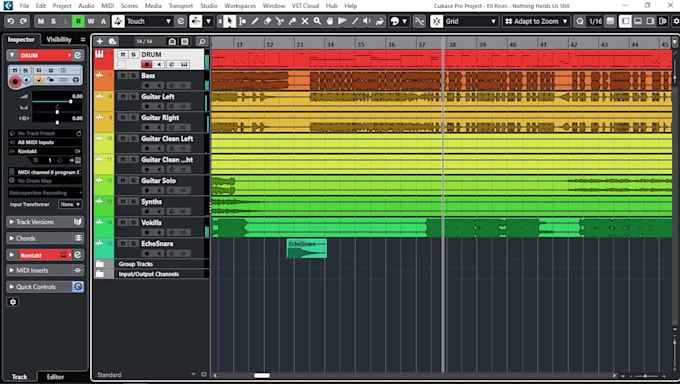Screen dimensions: 680x384
Task: Adjust the DRUM pan slider in Inspector
Action: click(x=57, y=112)
